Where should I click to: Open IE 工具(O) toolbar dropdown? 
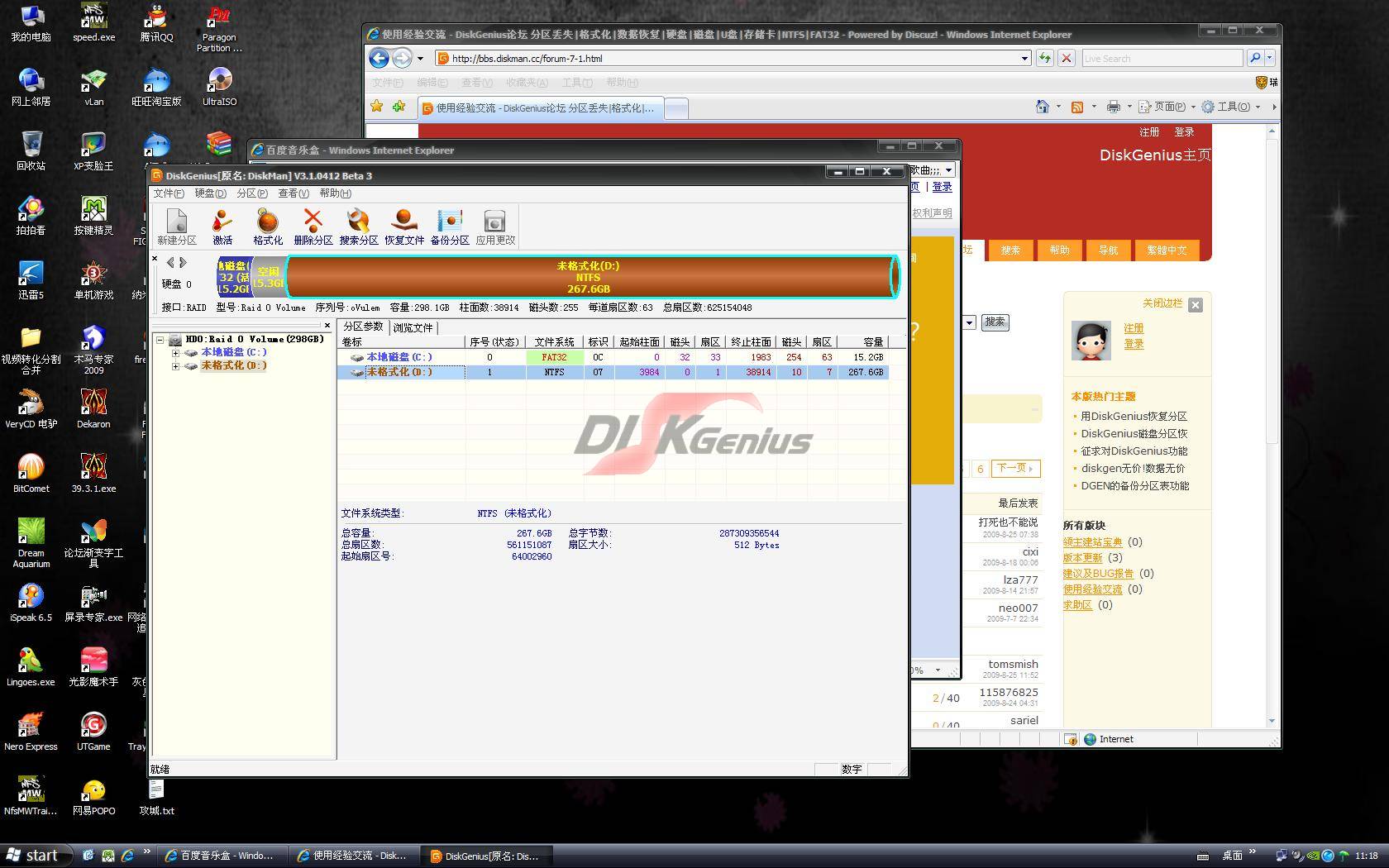pos(1231,107)
